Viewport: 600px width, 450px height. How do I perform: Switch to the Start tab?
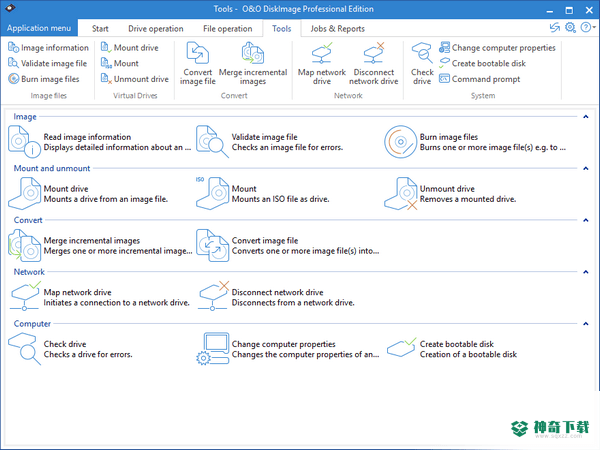[100, 29]
